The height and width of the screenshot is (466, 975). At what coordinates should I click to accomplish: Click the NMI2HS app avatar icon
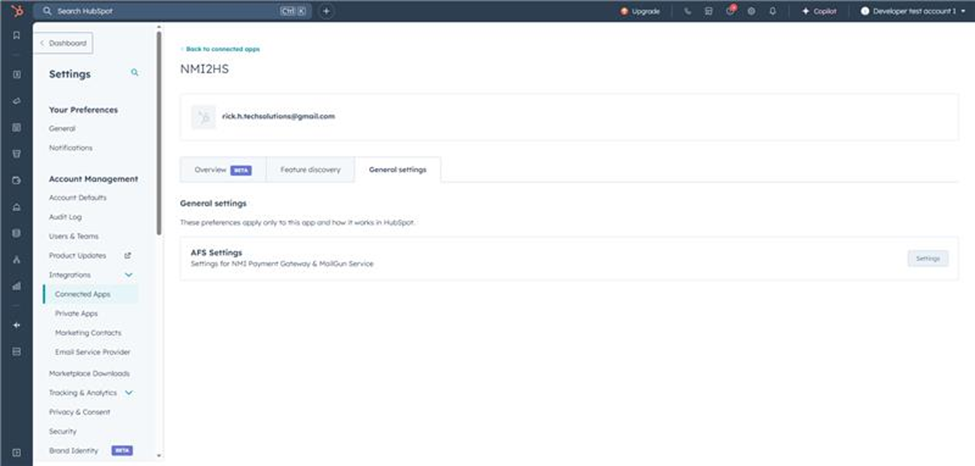203,117
